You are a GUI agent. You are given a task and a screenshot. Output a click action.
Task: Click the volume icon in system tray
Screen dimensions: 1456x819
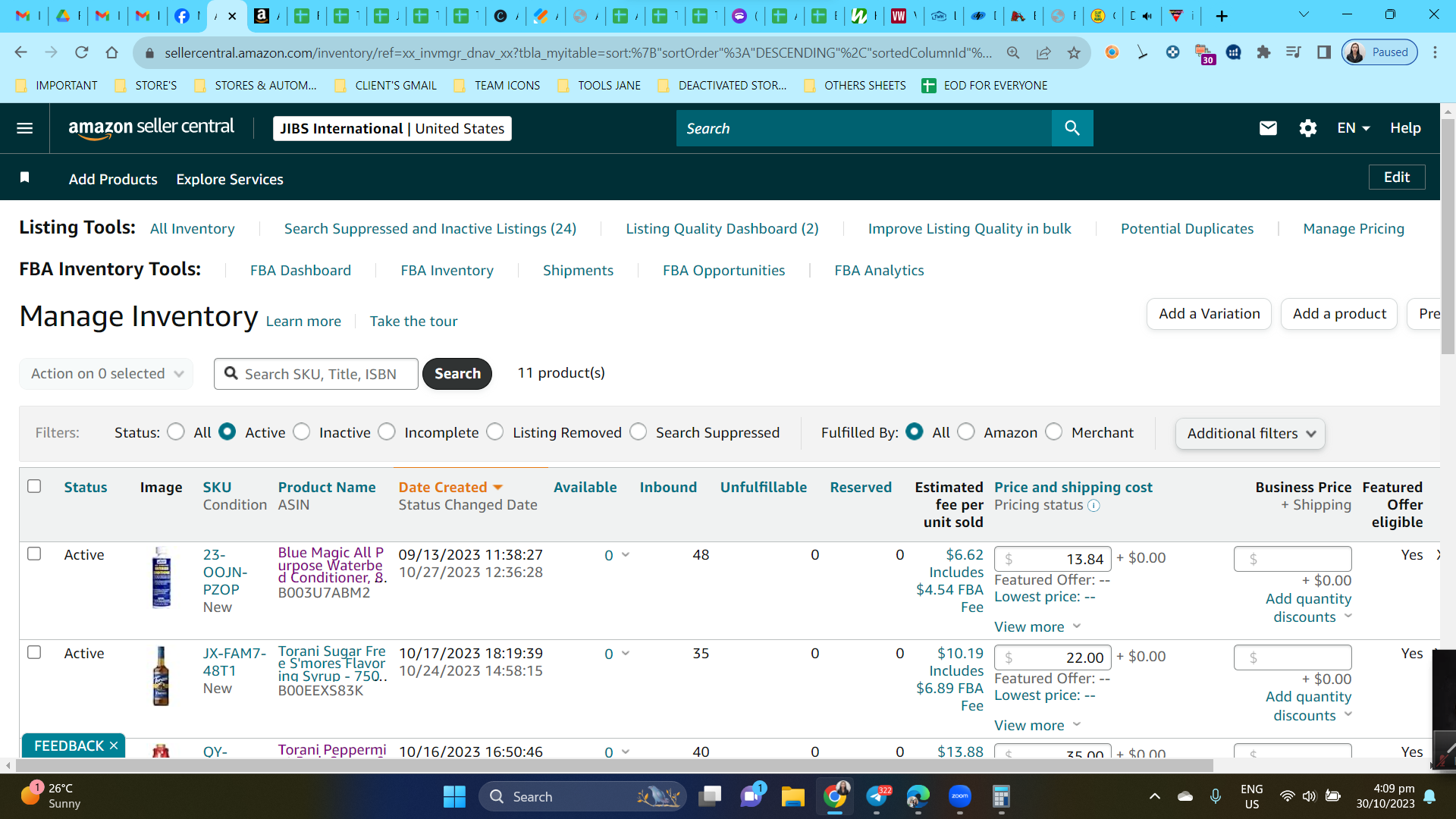pyautogui.click(x=1309, y=796)
